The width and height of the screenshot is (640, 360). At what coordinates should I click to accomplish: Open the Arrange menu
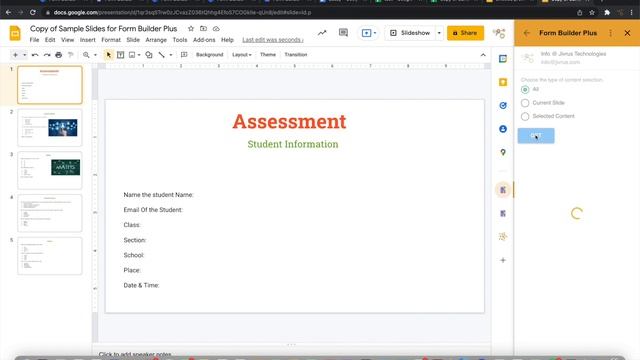[156, 40]
